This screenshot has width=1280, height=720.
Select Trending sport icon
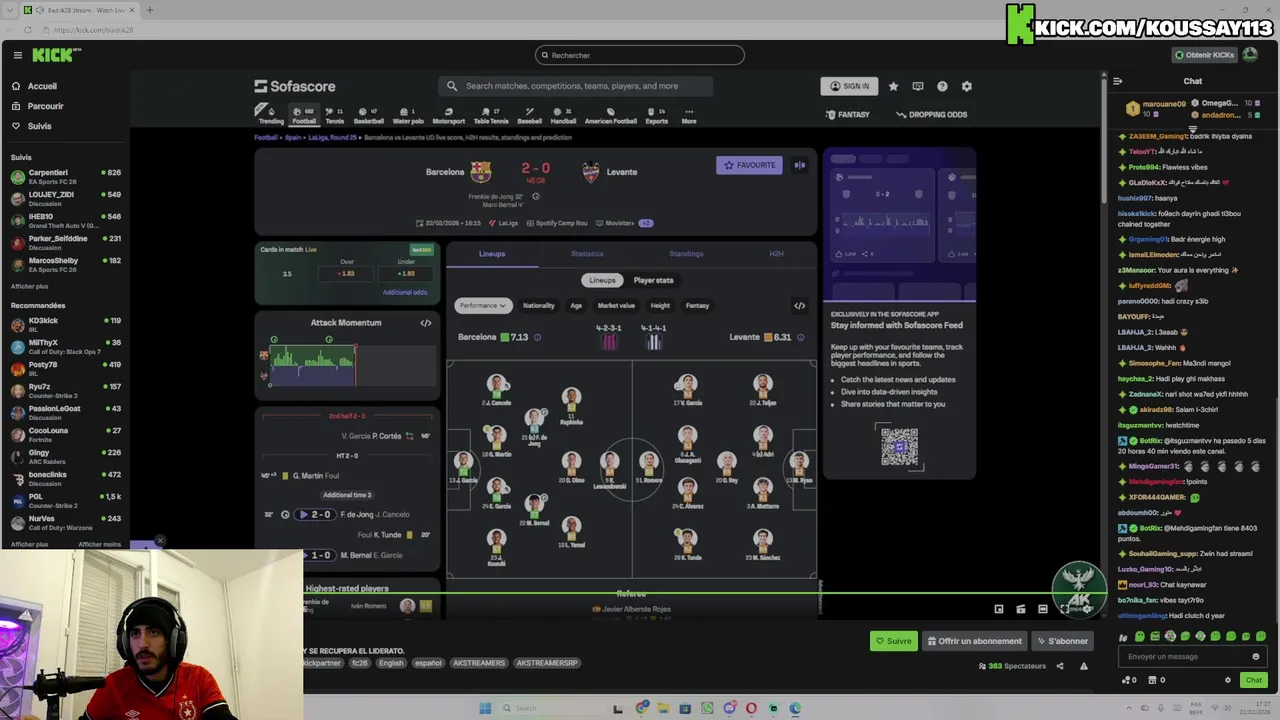point(270,114)
